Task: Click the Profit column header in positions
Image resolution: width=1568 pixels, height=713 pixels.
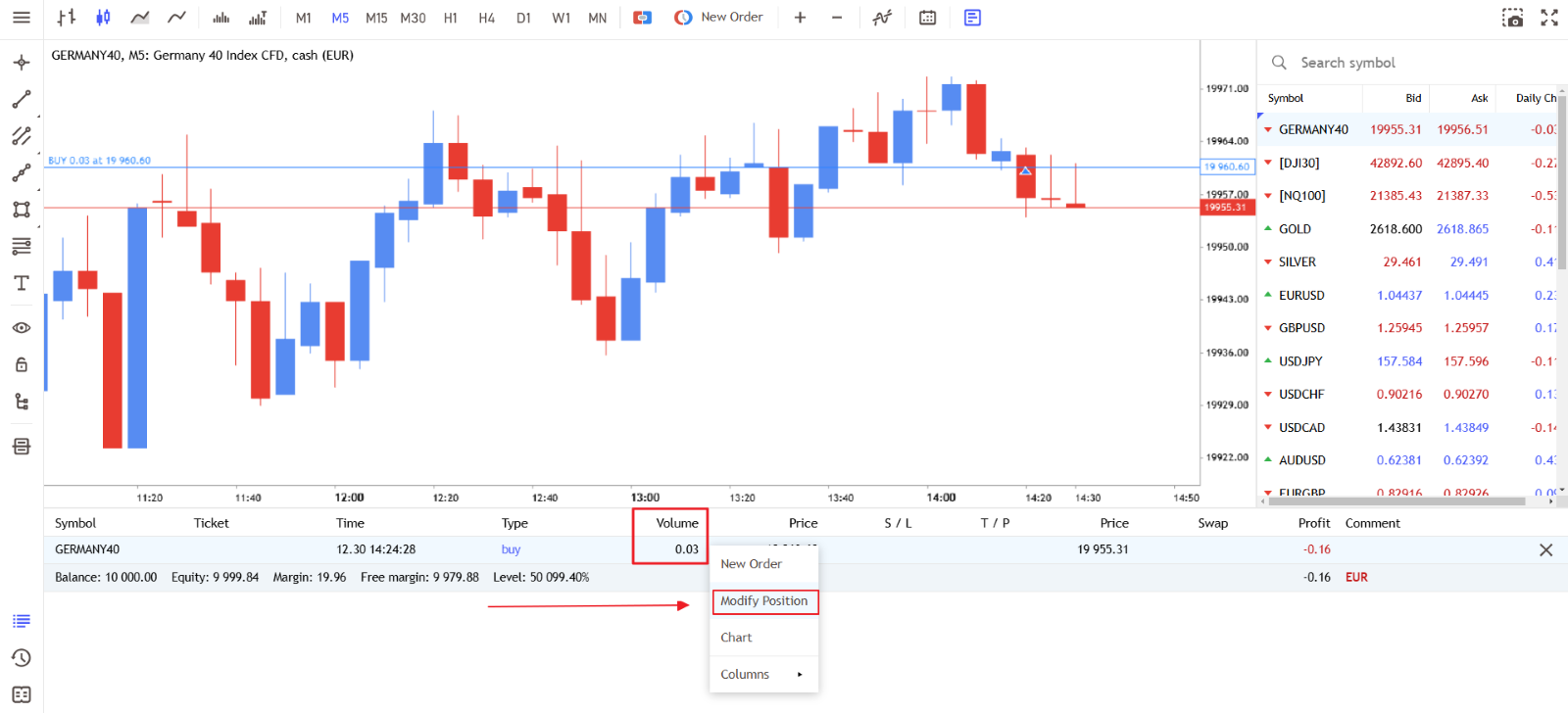Action: click(x=1314, y=523)
